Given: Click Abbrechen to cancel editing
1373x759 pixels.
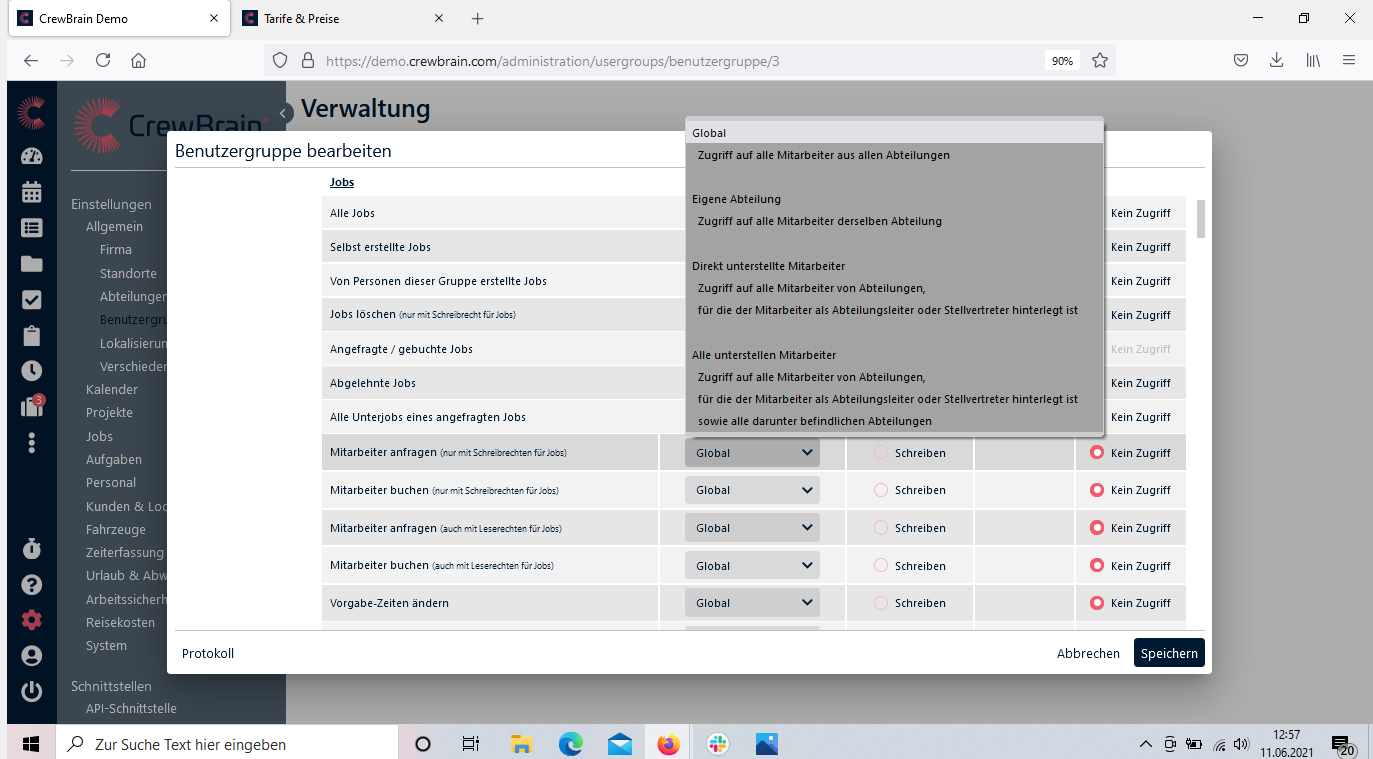Looking at the screenshot, I should (x=1088, y=653).
